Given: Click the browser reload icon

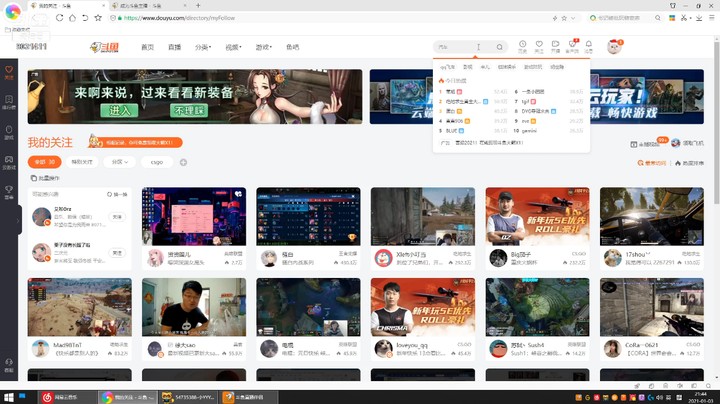Looking at the screenshot, I should [x=59, y=18].
